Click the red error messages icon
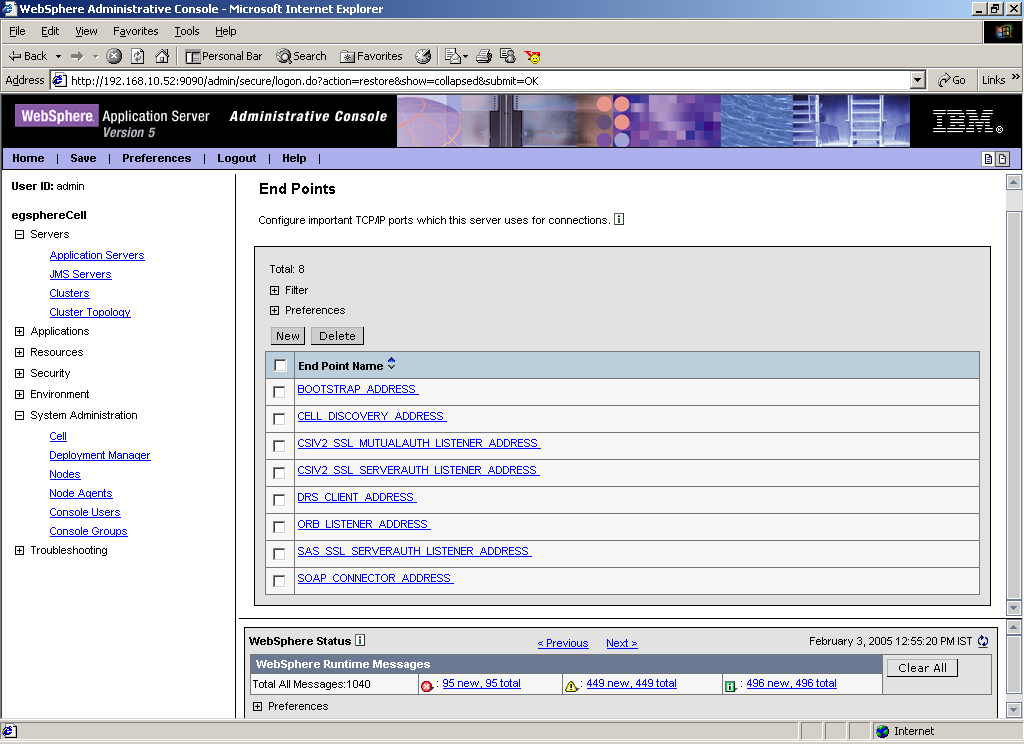Viewport: 1024px width, 744px height. pos(426,685)
